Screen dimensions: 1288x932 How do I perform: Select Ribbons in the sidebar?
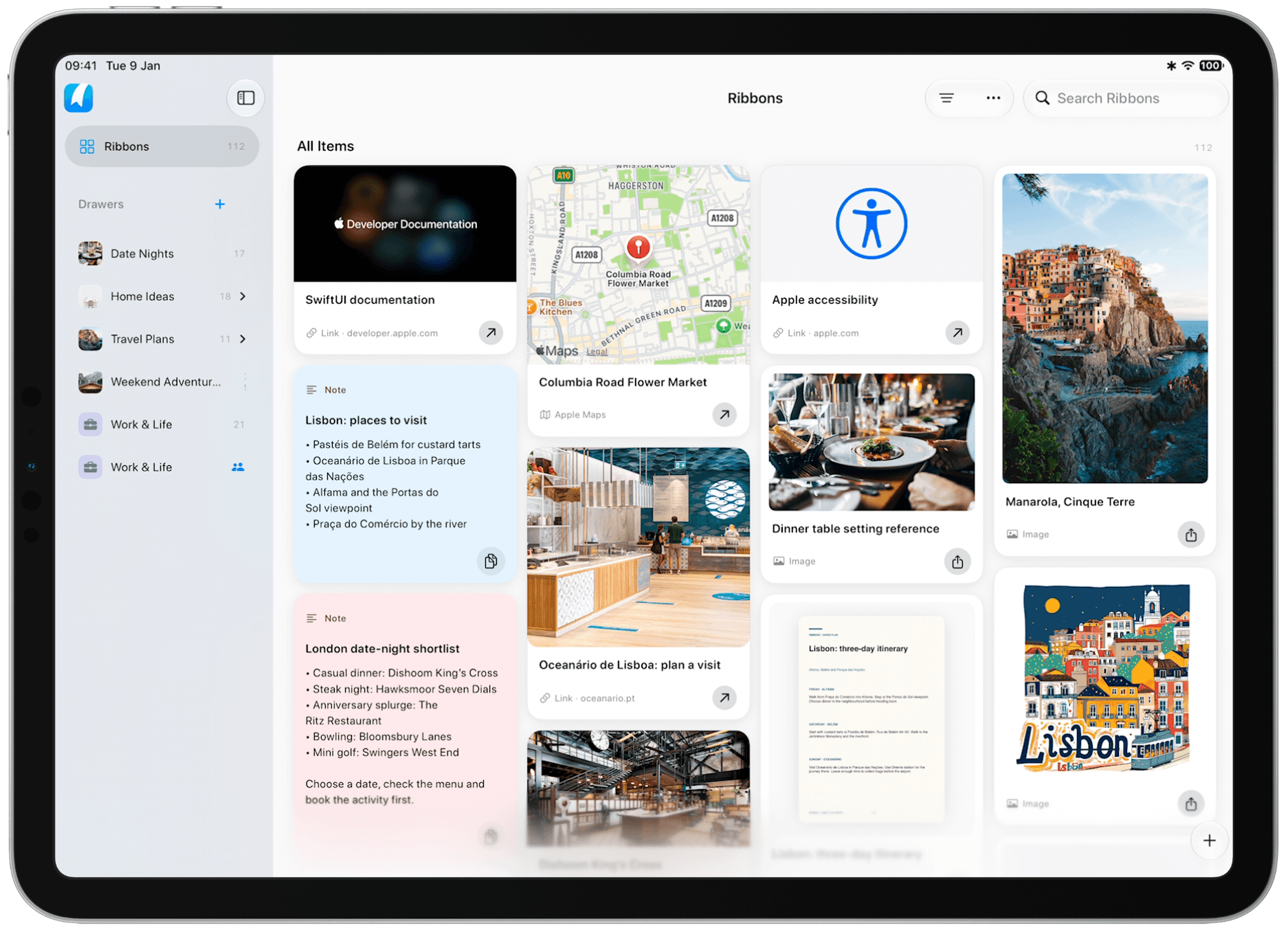pyautogui.click(x=162, y=146)
